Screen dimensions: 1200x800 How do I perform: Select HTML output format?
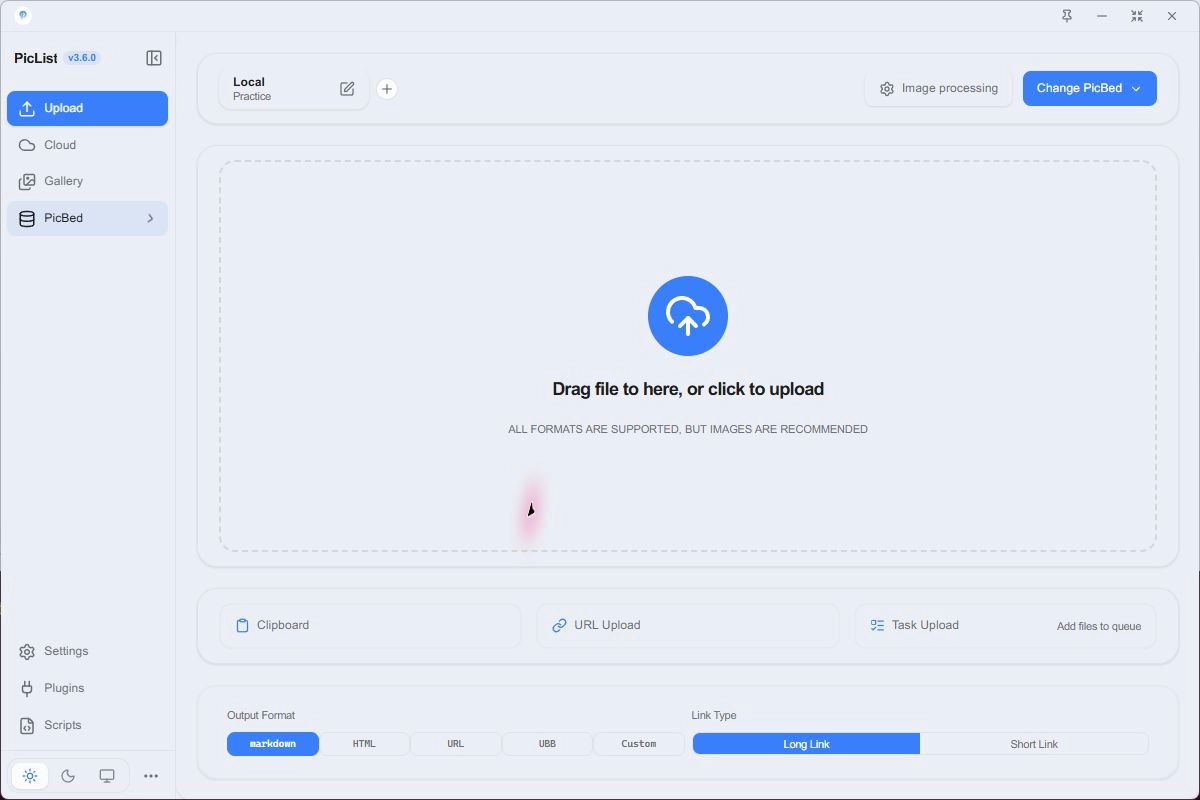pos(364,744)
